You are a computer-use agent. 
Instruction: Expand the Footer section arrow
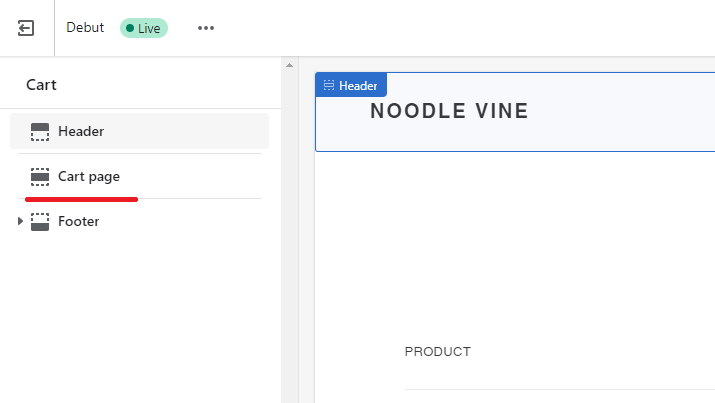(20, 221)
